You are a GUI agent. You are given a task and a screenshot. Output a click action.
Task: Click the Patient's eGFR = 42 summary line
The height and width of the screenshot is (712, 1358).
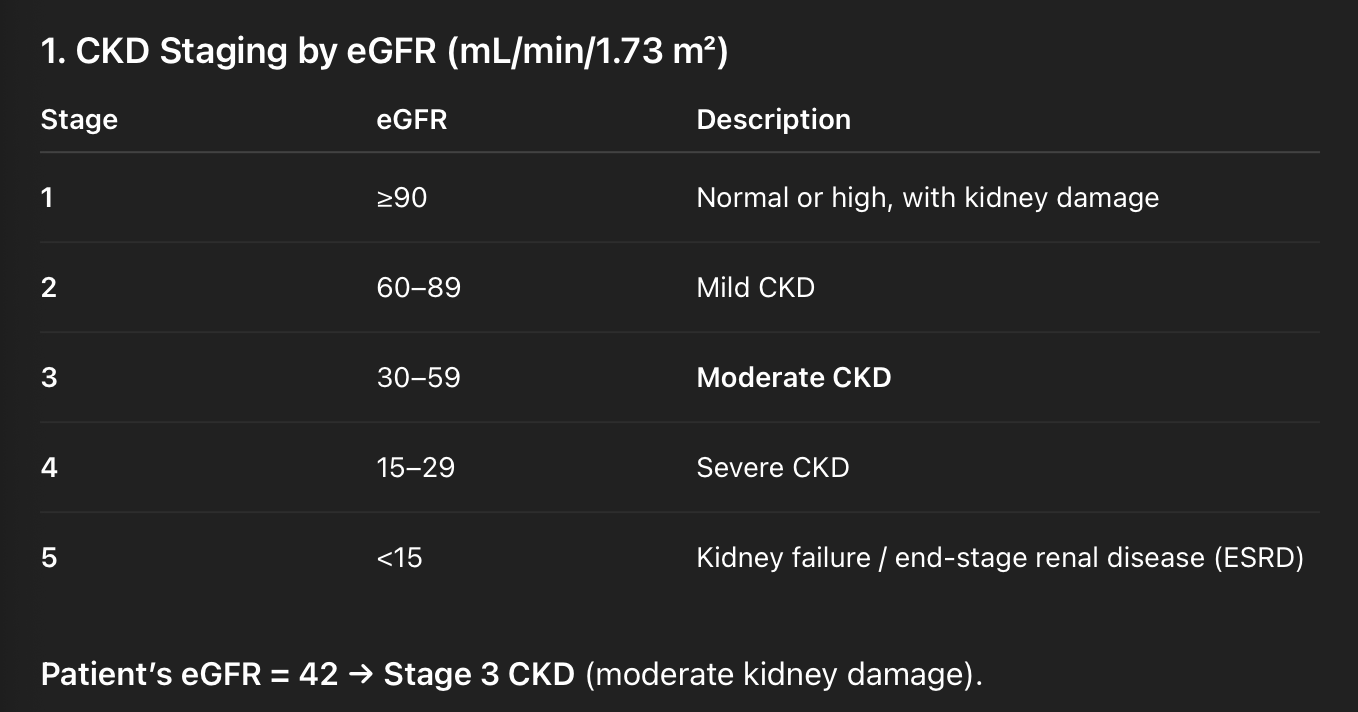pos(511,675)
